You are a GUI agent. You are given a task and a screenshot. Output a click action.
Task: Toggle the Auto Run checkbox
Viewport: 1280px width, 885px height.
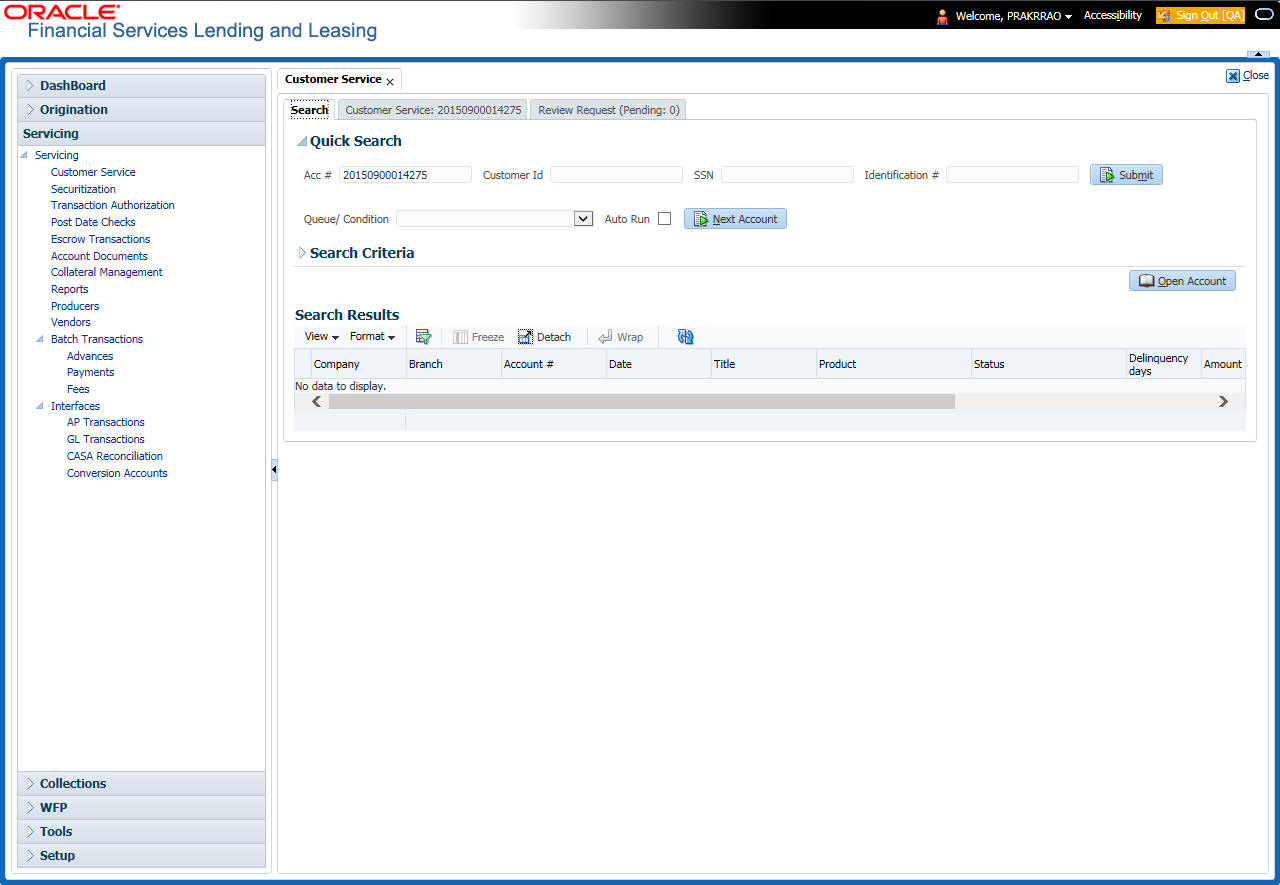[664, 219]
